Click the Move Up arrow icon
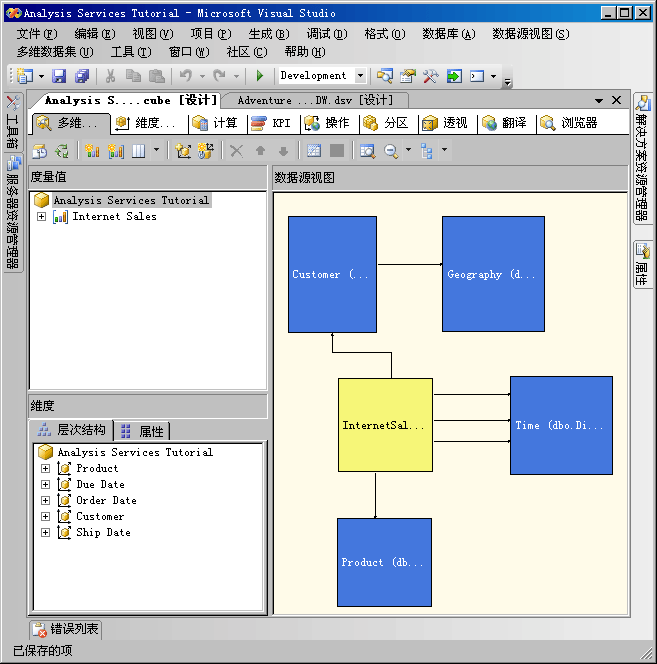 [260, 151]
